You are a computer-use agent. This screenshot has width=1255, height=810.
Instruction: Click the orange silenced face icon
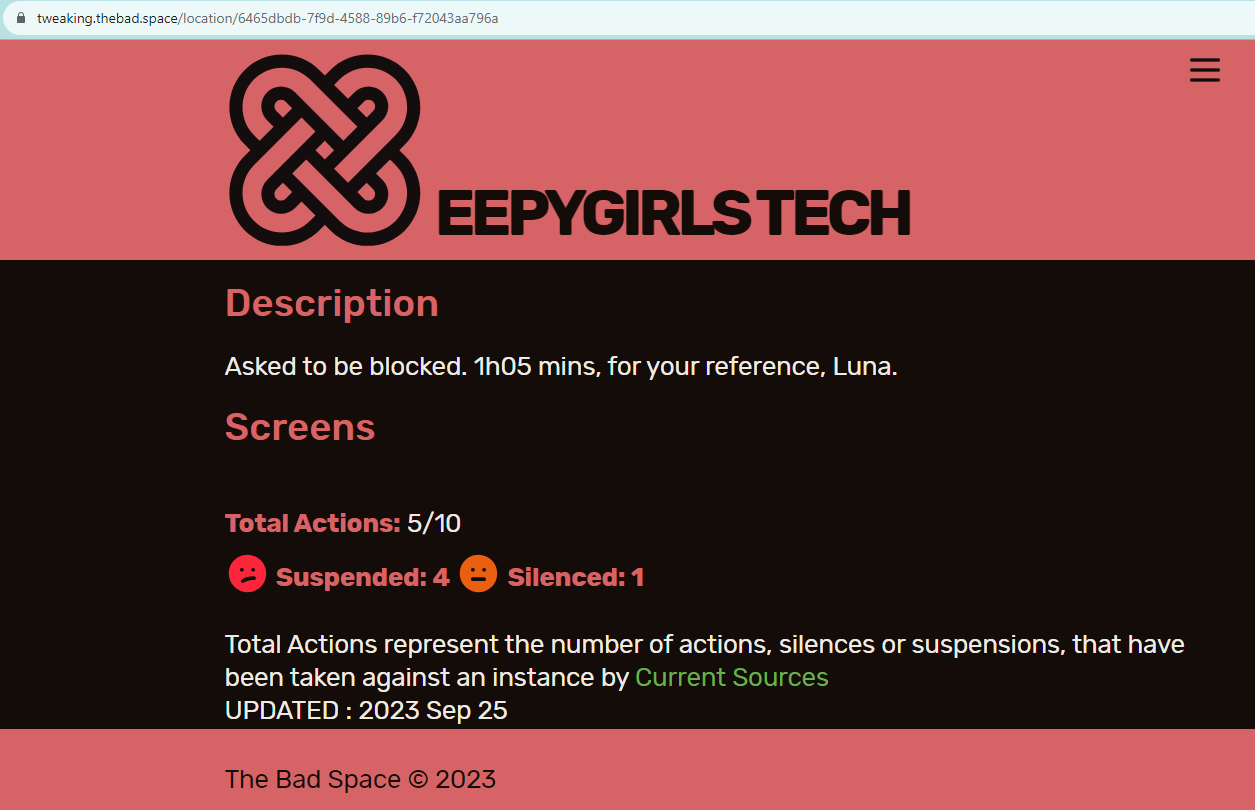(x=478, y=574)
